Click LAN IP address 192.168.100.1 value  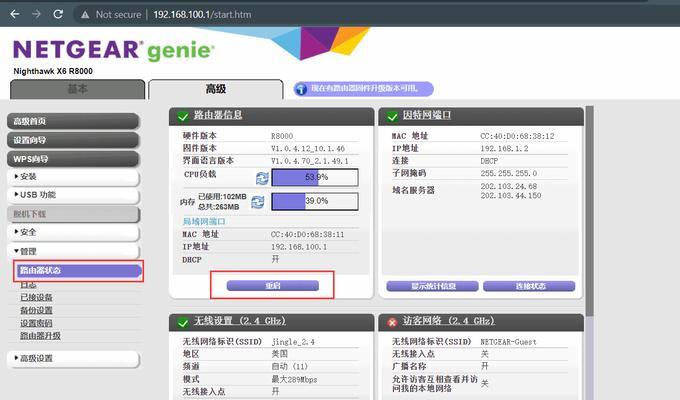(x=299, y=247)
